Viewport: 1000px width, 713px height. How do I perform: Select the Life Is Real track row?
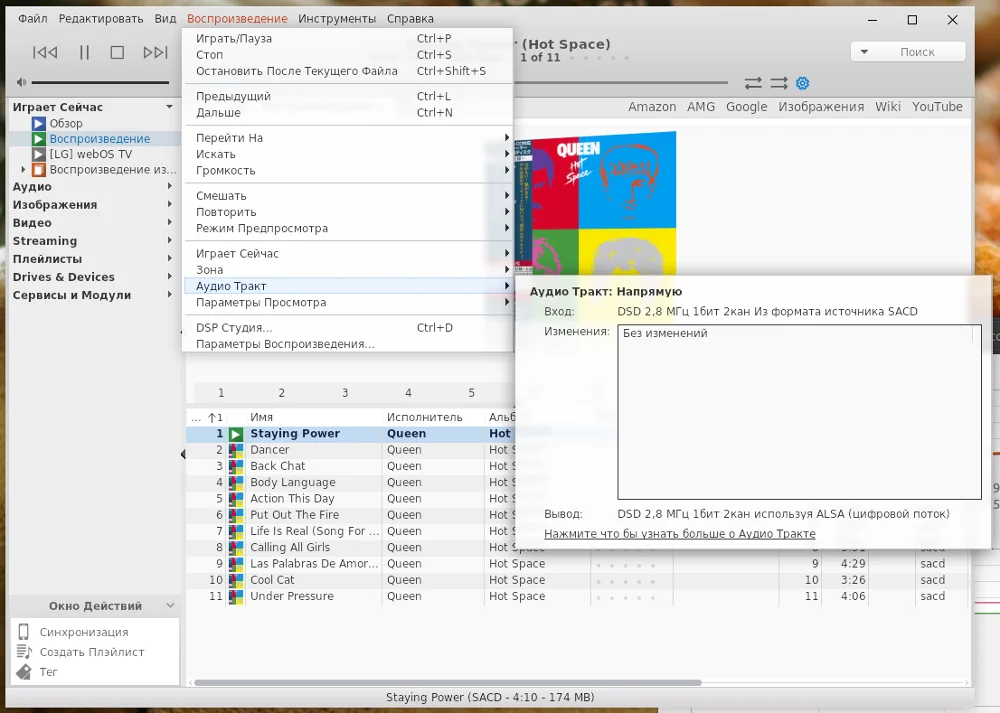click(349, 531)
